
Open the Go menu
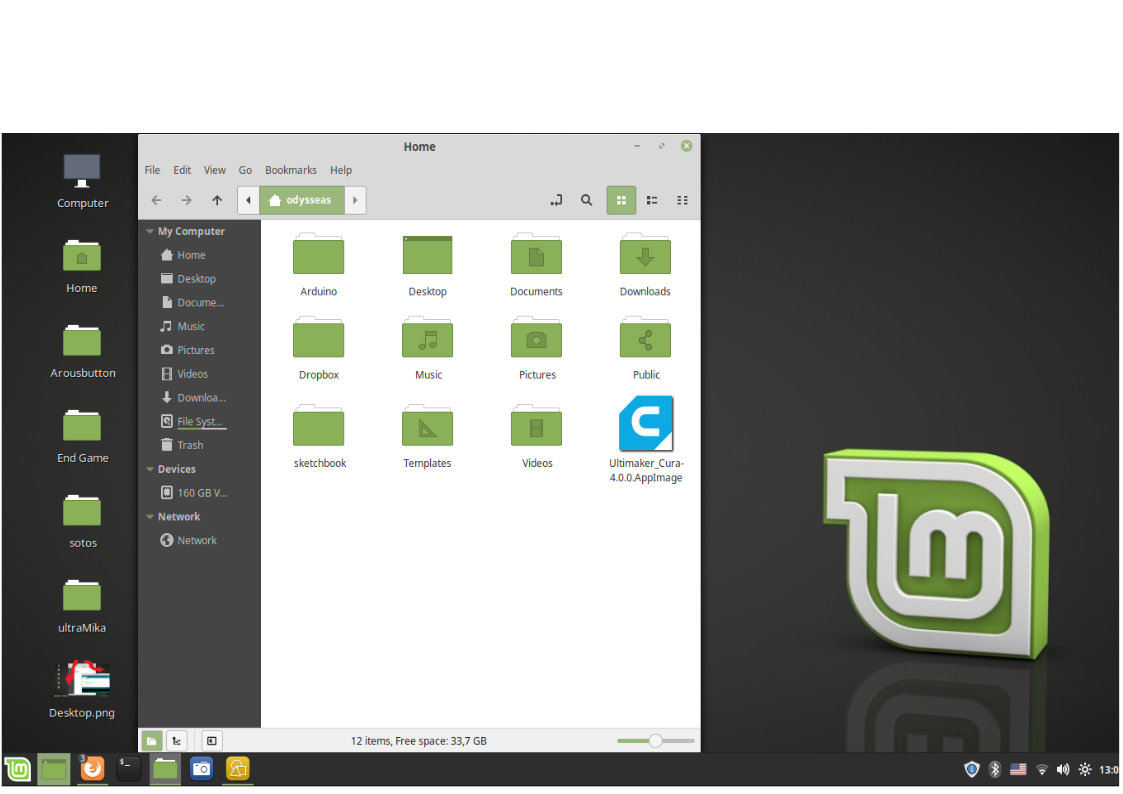(x=245, y=170)
